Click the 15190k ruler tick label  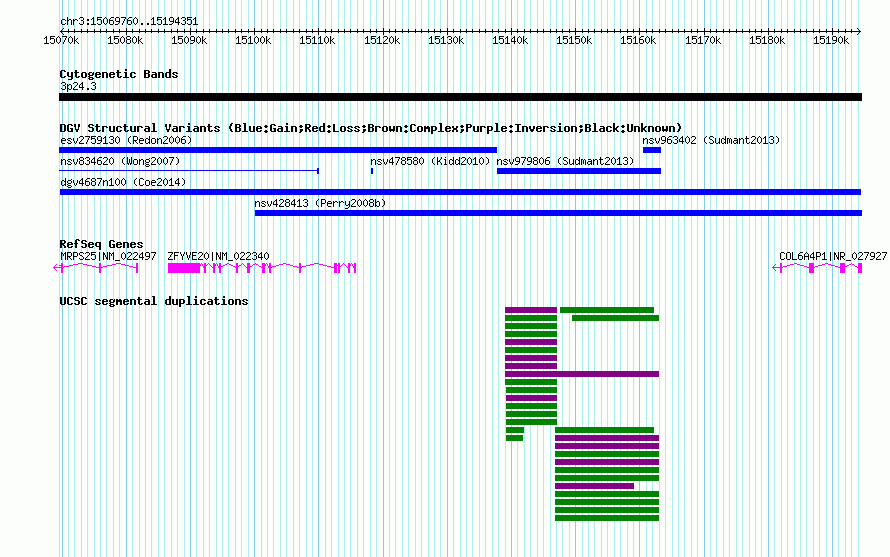tap(832, 40)
